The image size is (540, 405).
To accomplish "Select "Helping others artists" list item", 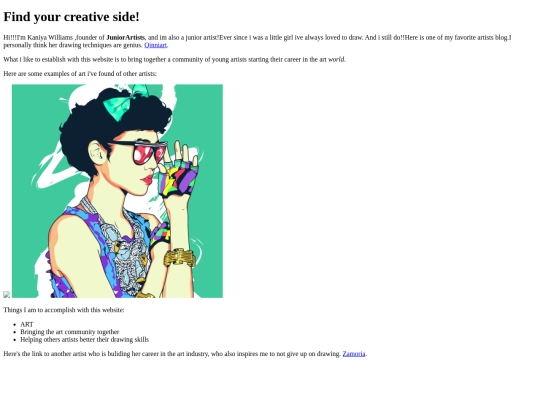I will [x=84, y=340].
